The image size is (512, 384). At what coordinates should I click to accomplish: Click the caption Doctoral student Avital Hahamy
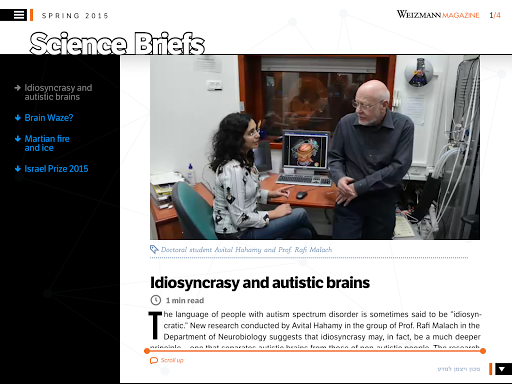pos(246,250)
